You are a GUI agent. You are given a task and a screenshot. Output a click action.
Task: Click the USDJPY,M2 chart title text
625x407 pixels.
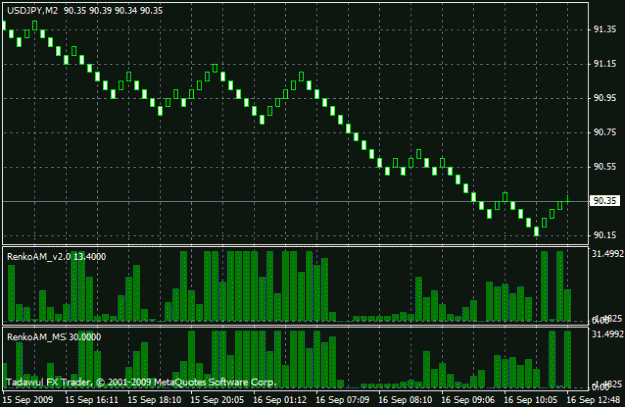[x=33, y=11]
